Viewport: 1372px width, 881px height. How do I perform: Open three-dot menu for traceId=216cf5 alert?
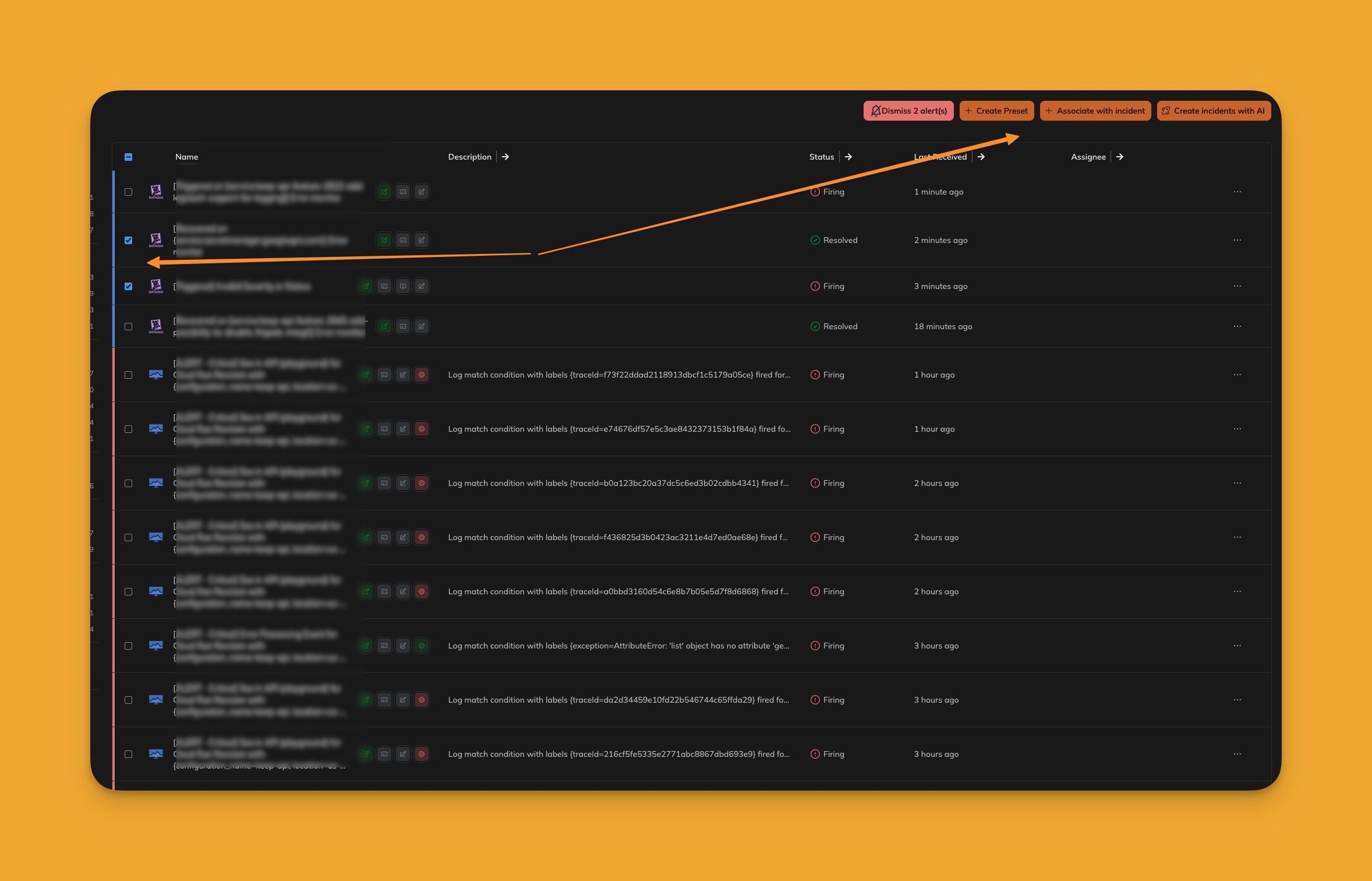[x=1237, y=754]
